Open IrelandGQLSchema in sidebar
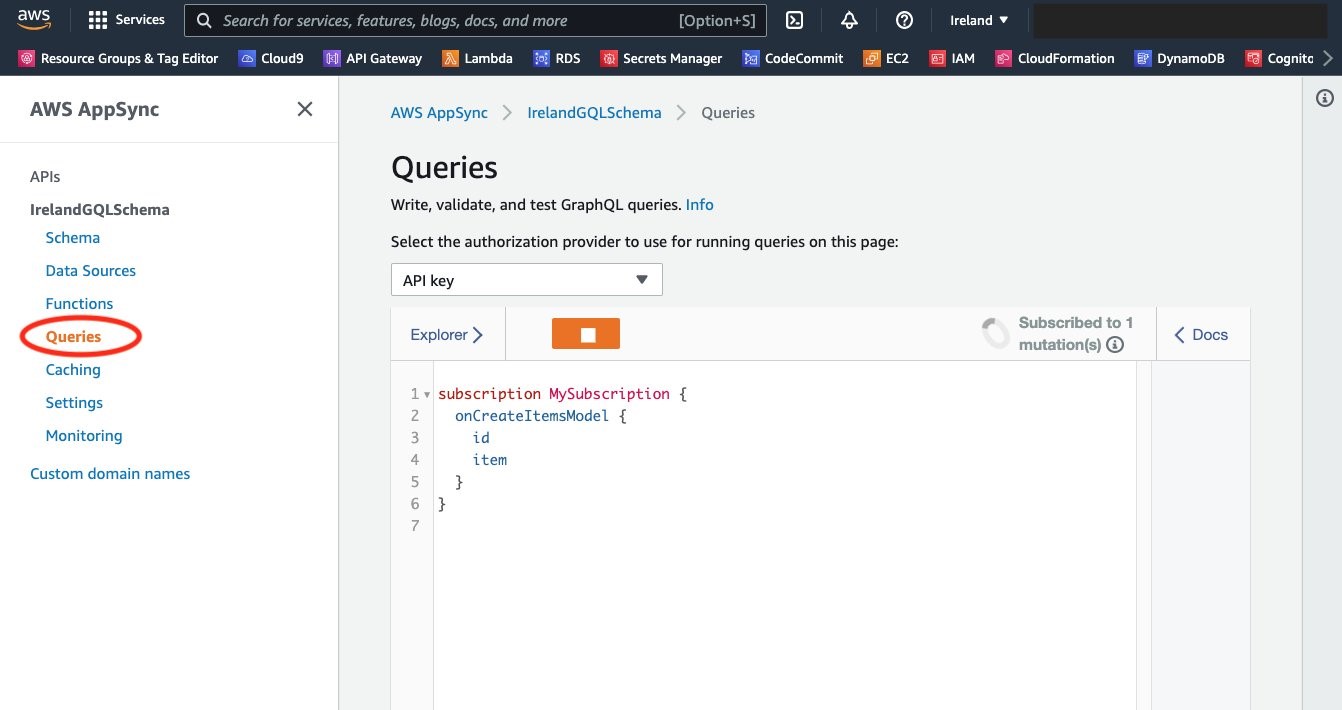 click(x=100, y=209)
